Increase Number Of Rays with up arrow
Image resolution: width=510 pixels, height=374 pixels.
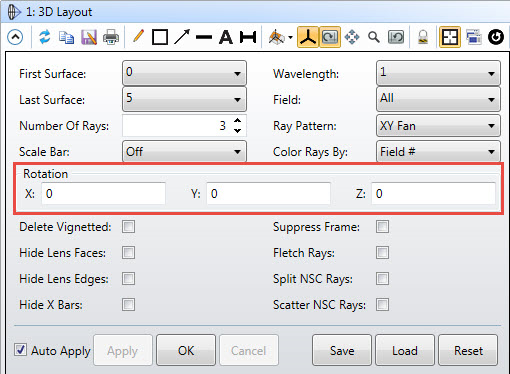click(237, 121)
